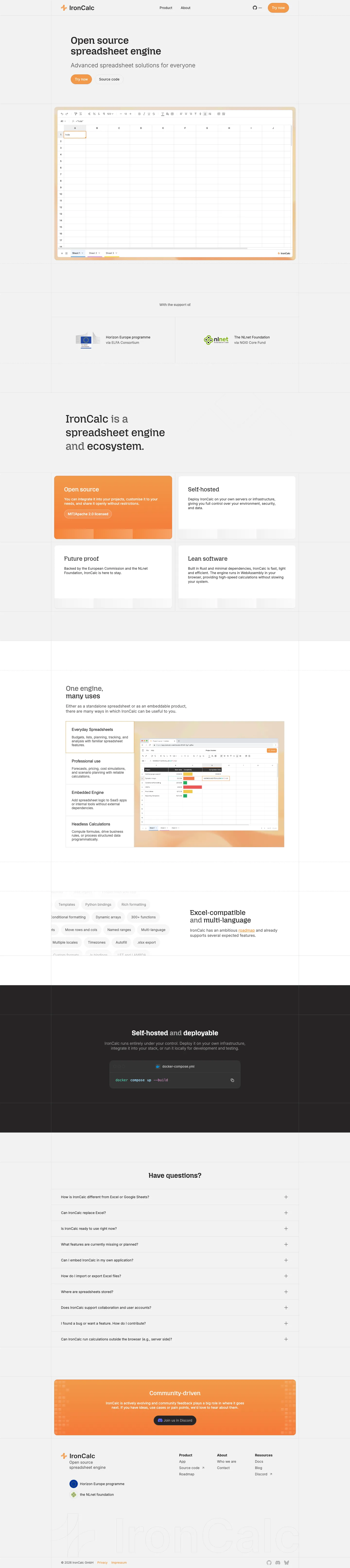Toggle bold in the spreadsheet toolbar
This screenshot has height=1568, width=350.
click(x=139, y=114)
